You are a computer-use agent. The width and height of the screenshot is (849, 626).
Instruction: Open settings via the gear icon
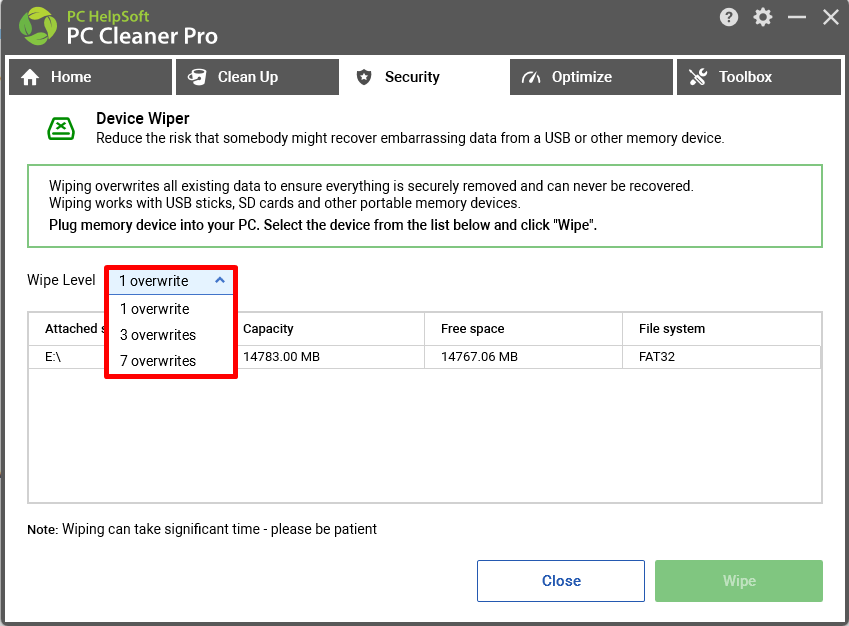[762, 17]
